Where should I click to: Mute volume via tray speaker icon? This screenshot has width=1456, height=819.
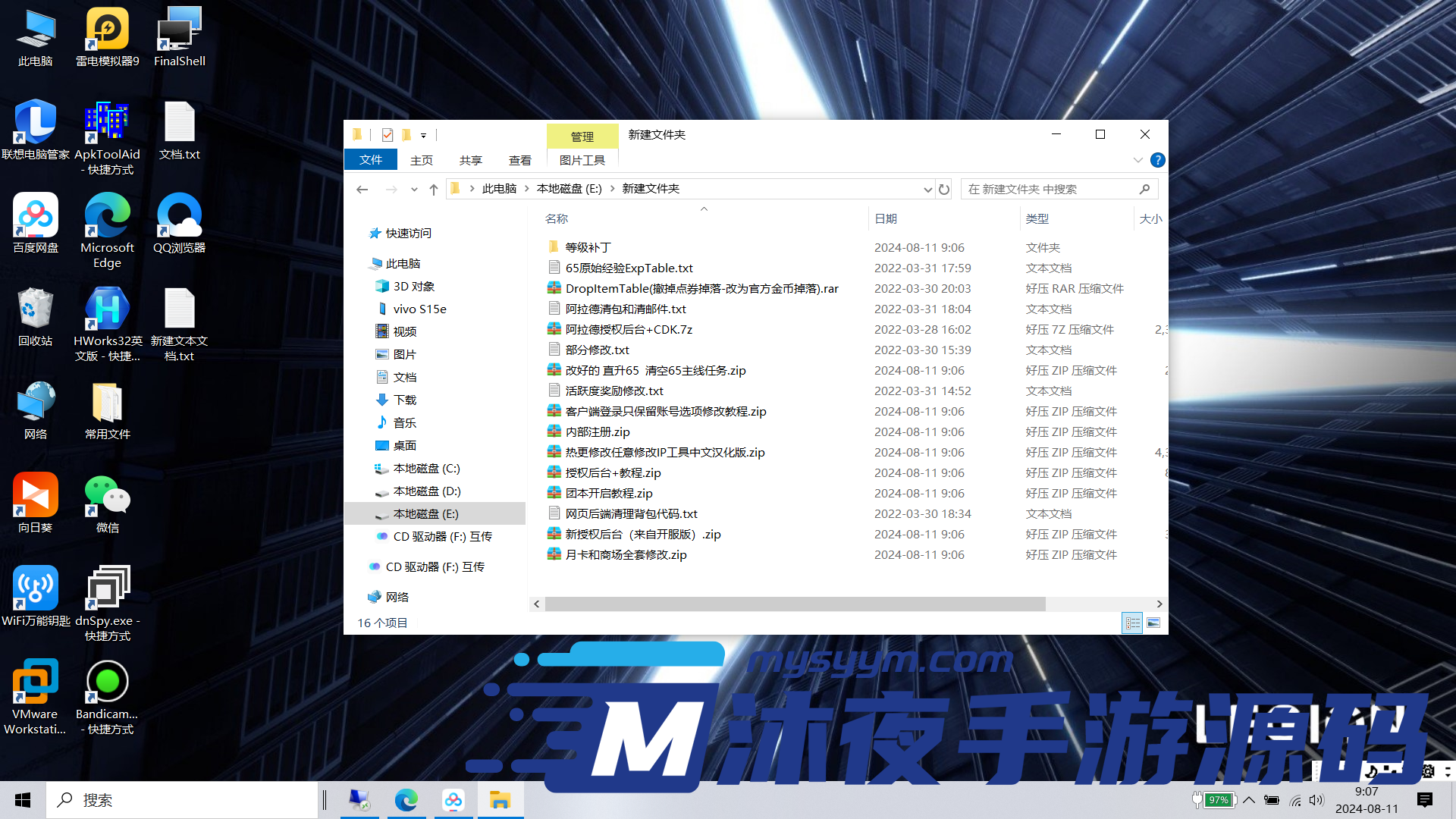pos(1316,799)
